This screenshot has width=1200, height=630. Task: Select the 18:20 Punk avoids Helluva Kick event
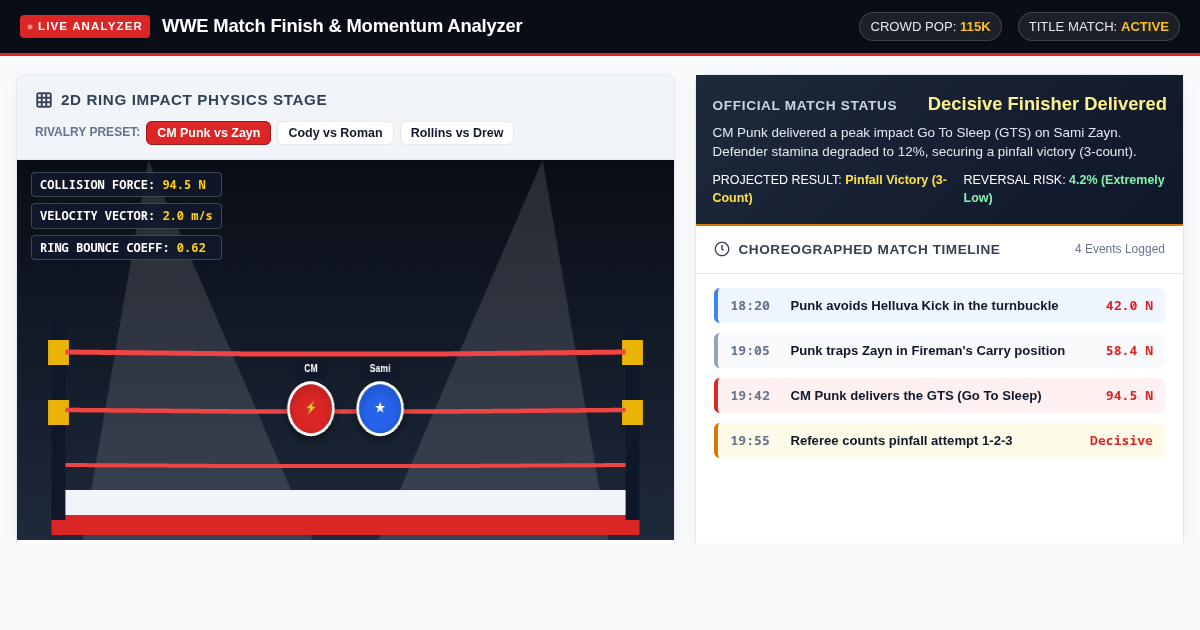point(939,306)
